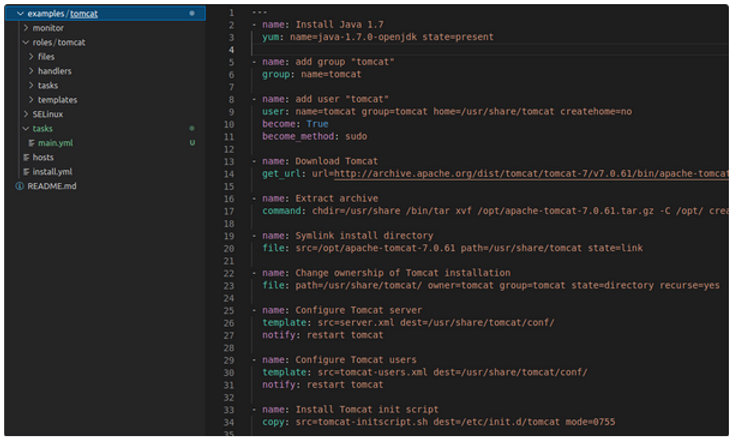Click line number 14 in the gutter

coord(229,174)
